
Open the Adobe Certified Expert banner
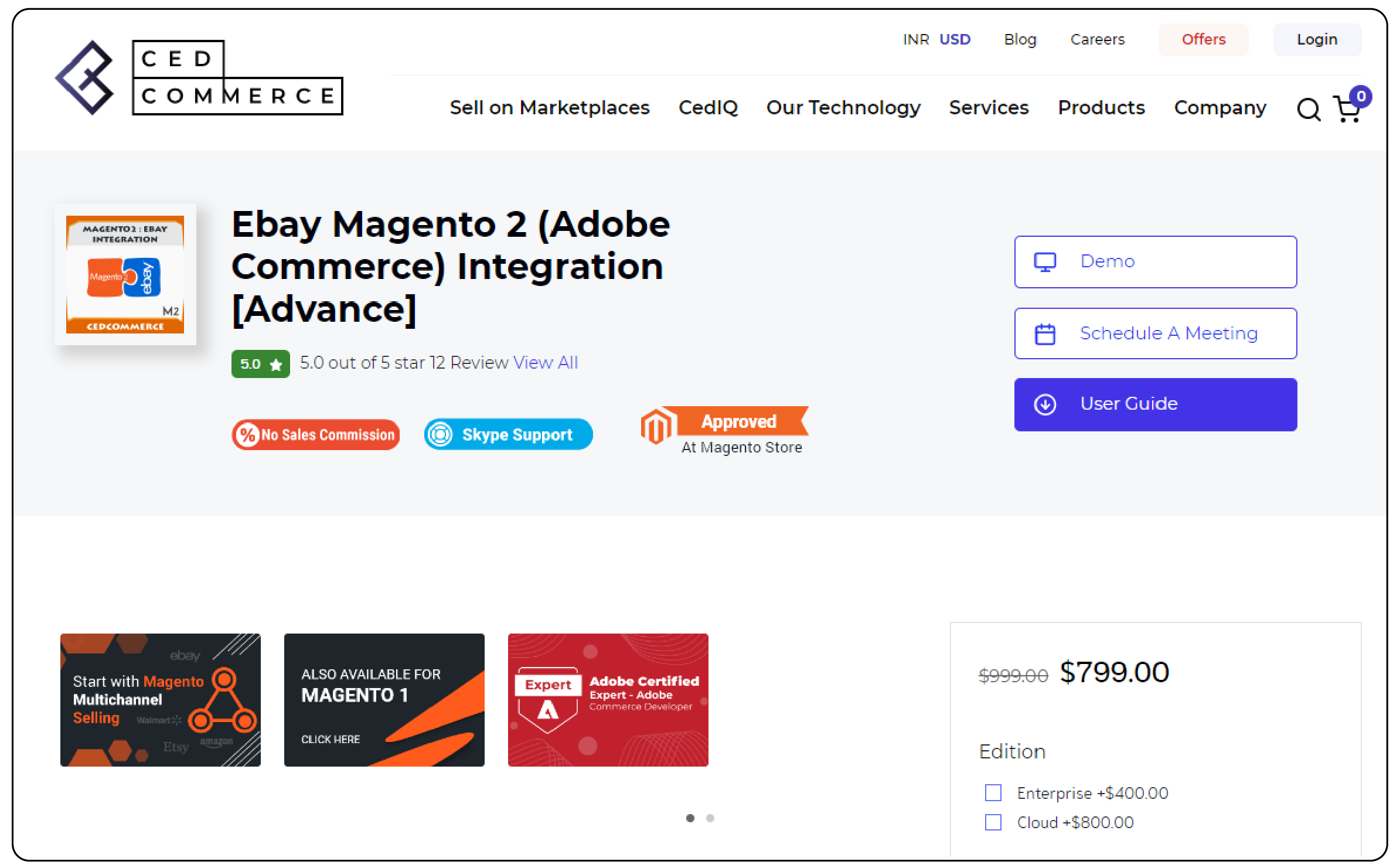608,700
